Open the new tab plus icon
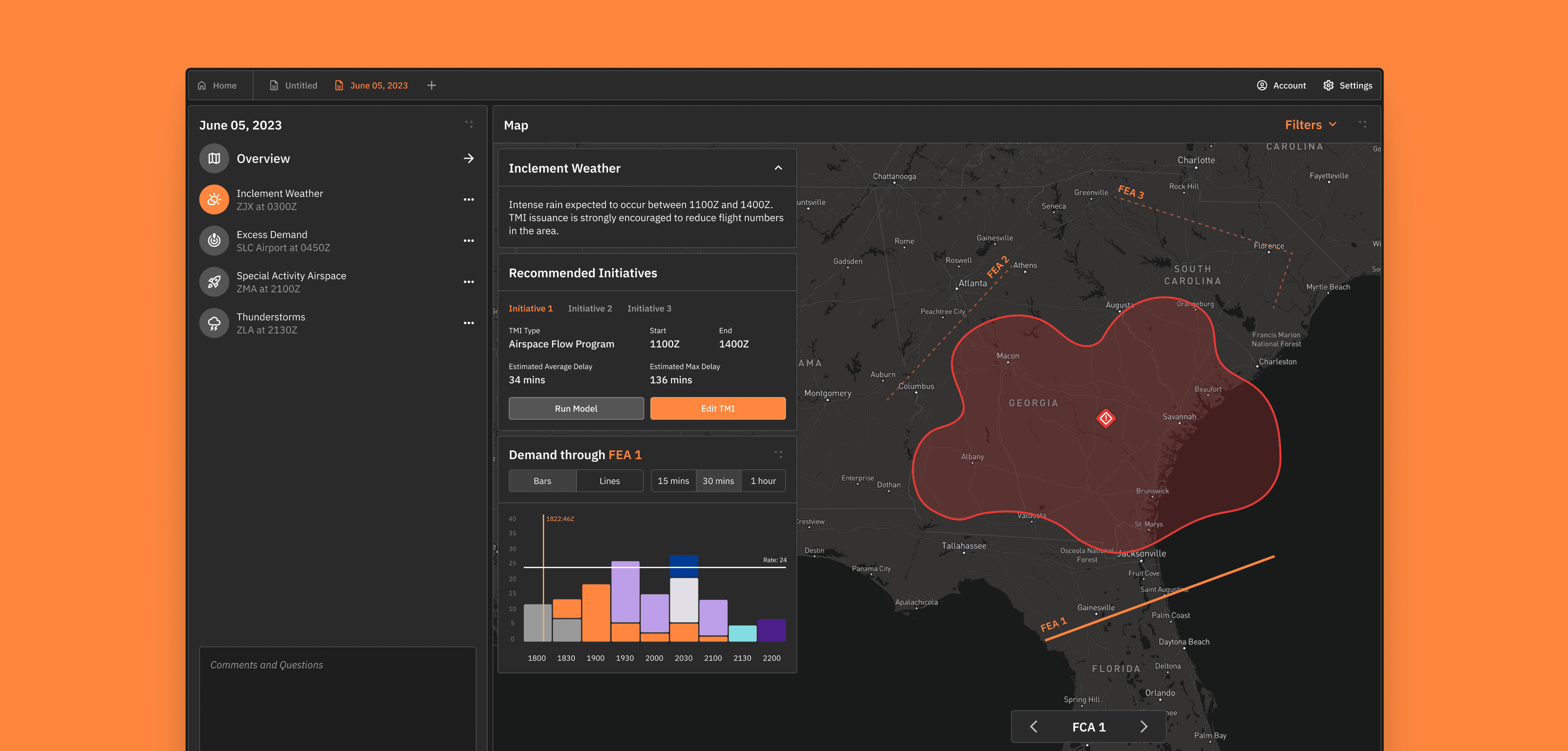This screenshot has width=1568, height=751. pyautogui.click(x=431, y=86)
